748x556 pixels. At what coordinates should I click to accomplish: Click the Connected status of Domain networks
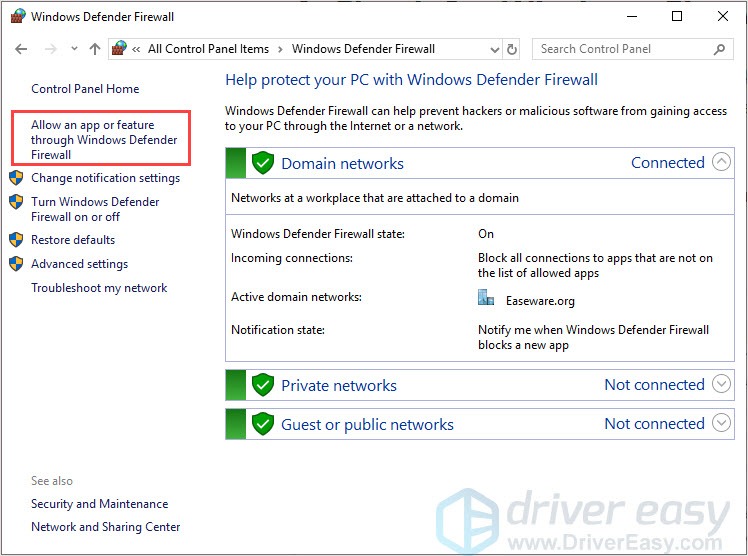pyautogui.click(x=668, y=163)
